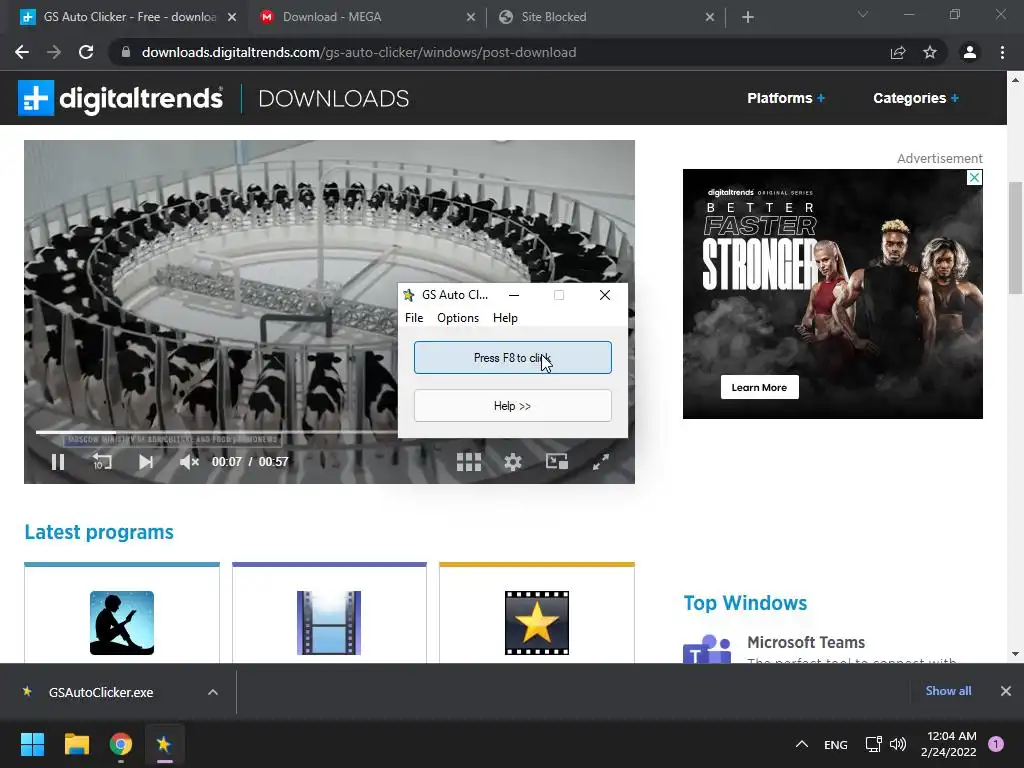Close the Site Blocked tab
This screenshot has height=768, width=1024.
(x=710, y=18)
